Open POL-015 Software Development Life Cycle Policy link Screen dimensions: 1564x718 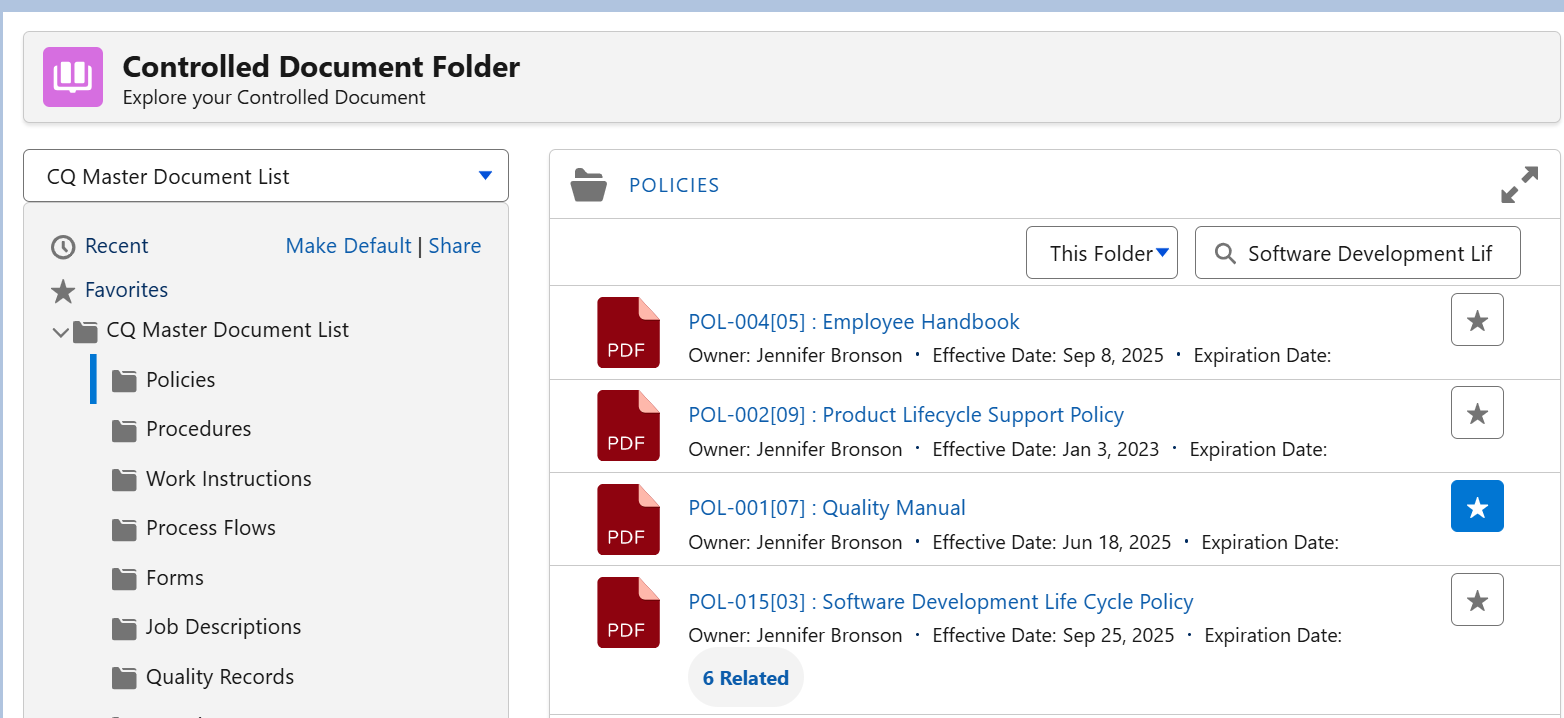click(x=940, y=602)
